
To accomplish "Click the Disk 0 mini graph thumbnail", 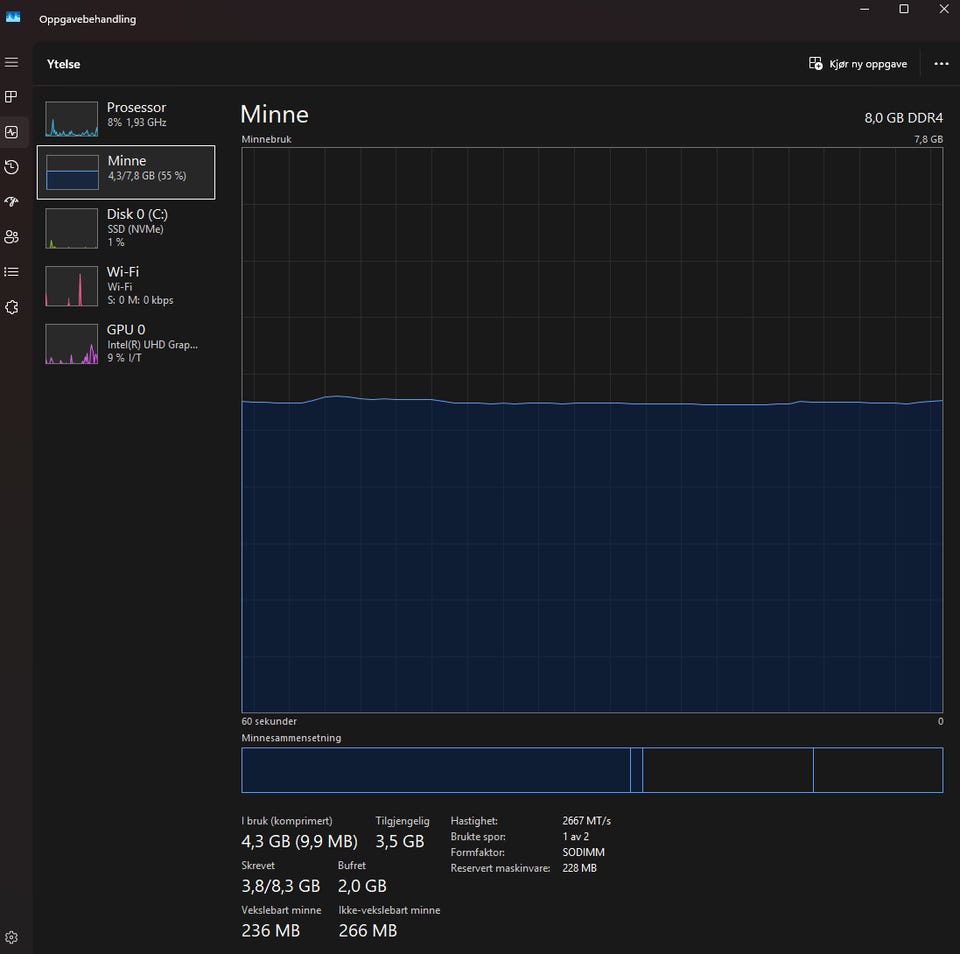I will [x=72, y=228].
